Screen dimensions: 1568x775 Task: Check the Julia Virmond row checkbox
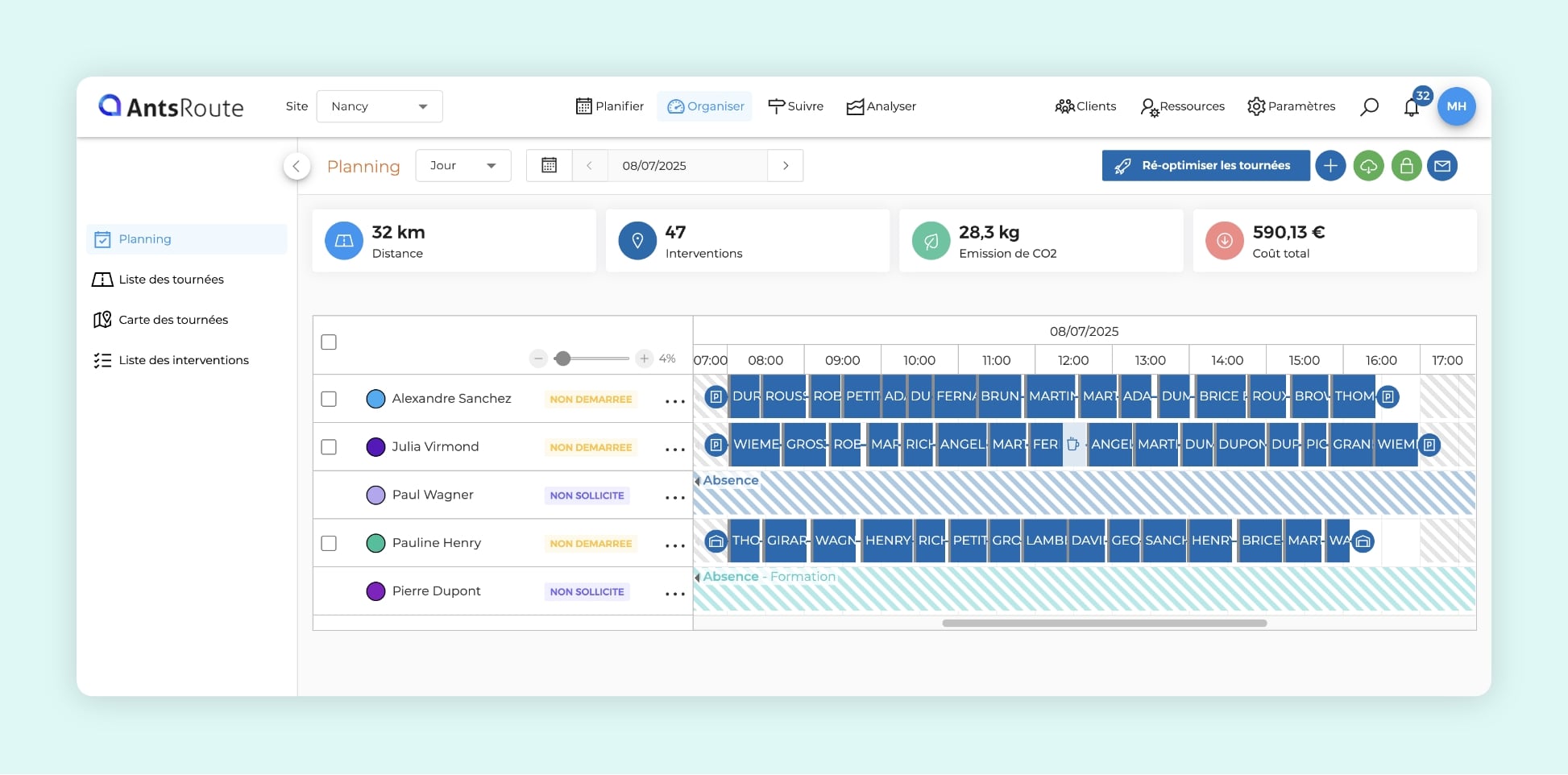[329, 447]
